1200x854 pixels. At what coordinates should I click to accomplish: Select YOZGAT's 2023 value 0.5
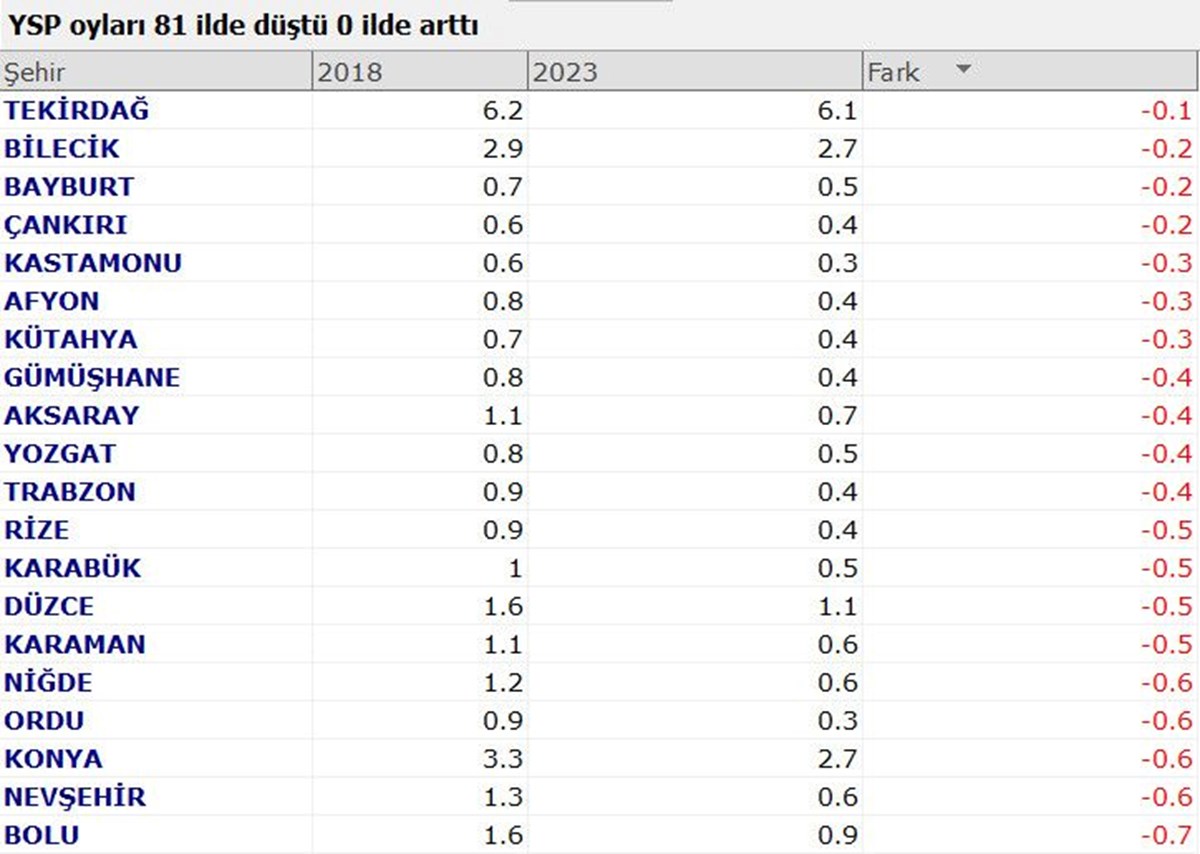[x=837, y=453]
